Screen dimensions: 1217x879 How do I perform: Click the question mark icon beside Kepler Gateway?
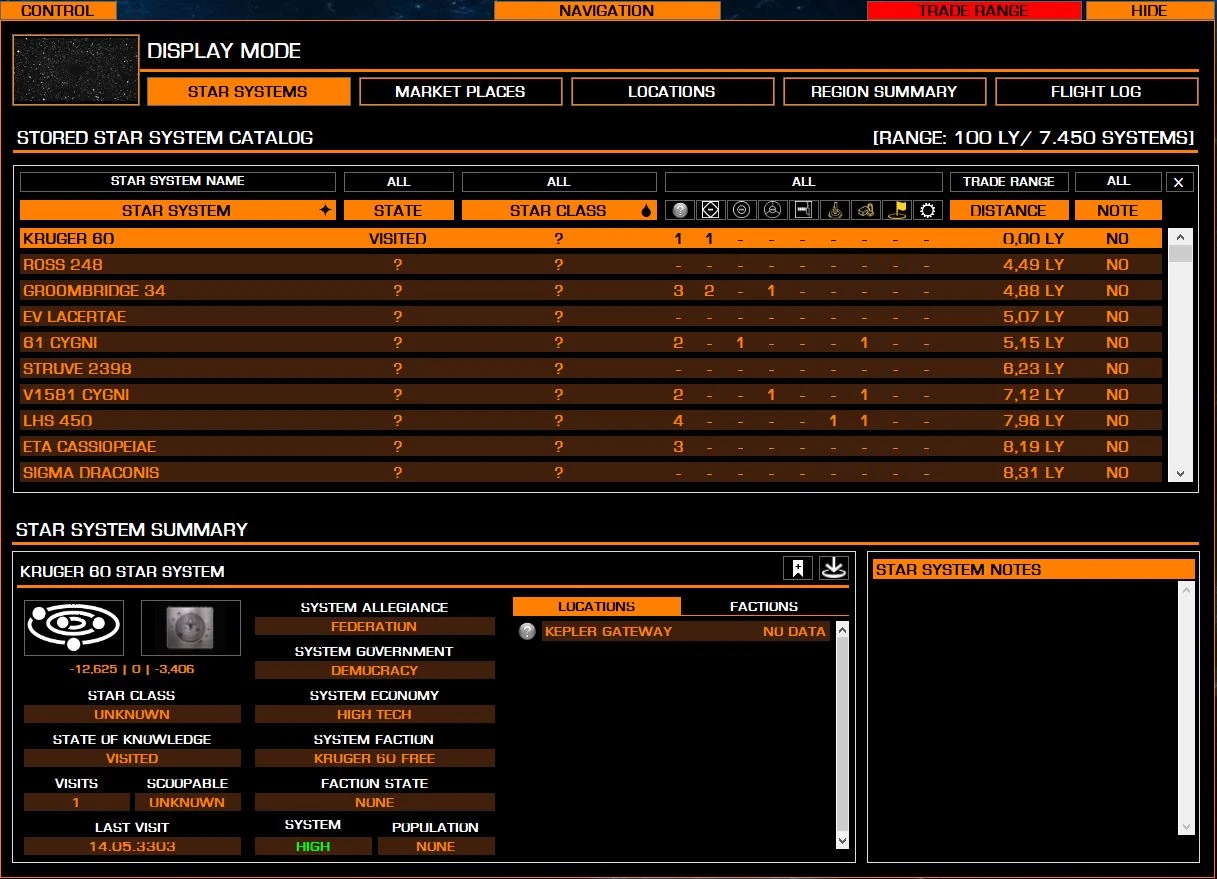click(x=528, y=631)
